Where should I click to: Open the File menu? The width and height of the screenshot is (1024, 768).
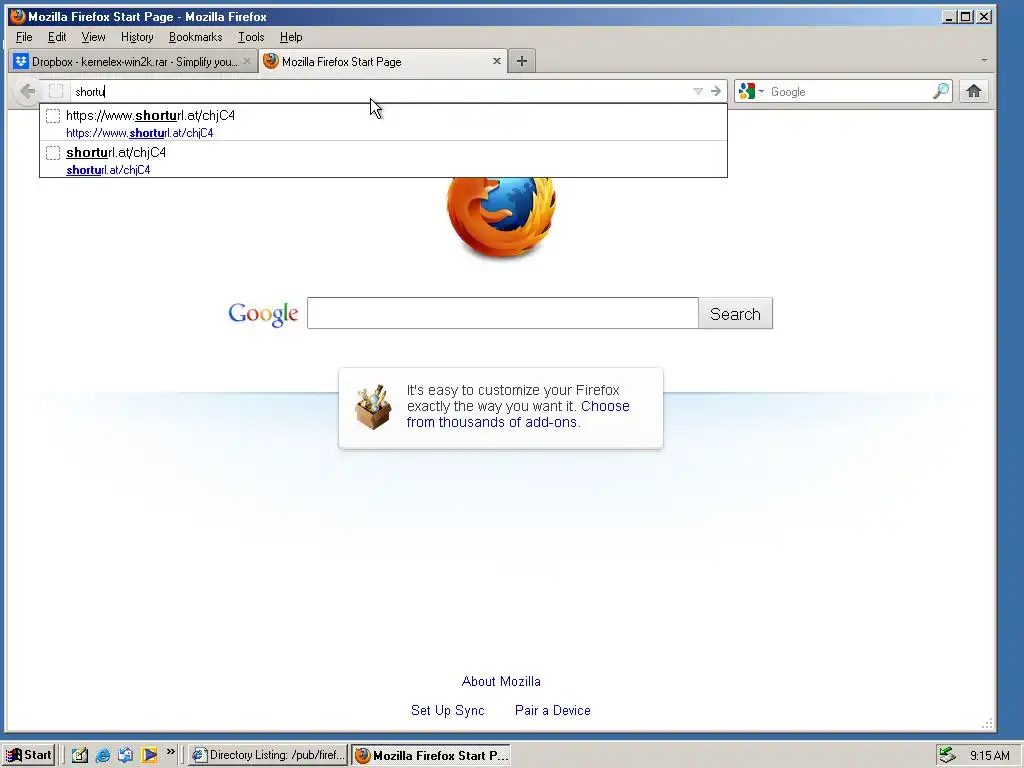tap(24, 37)
